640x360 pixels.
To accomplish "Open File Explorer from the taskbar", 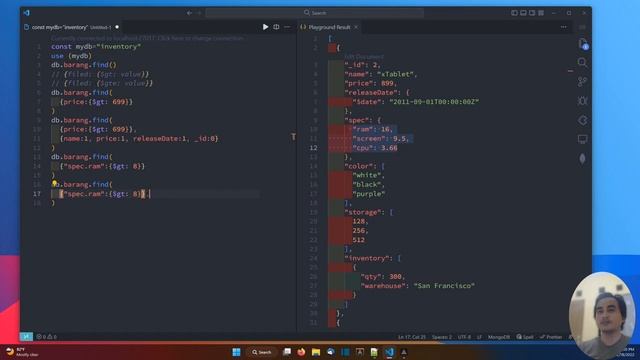I will pos(316,352).
